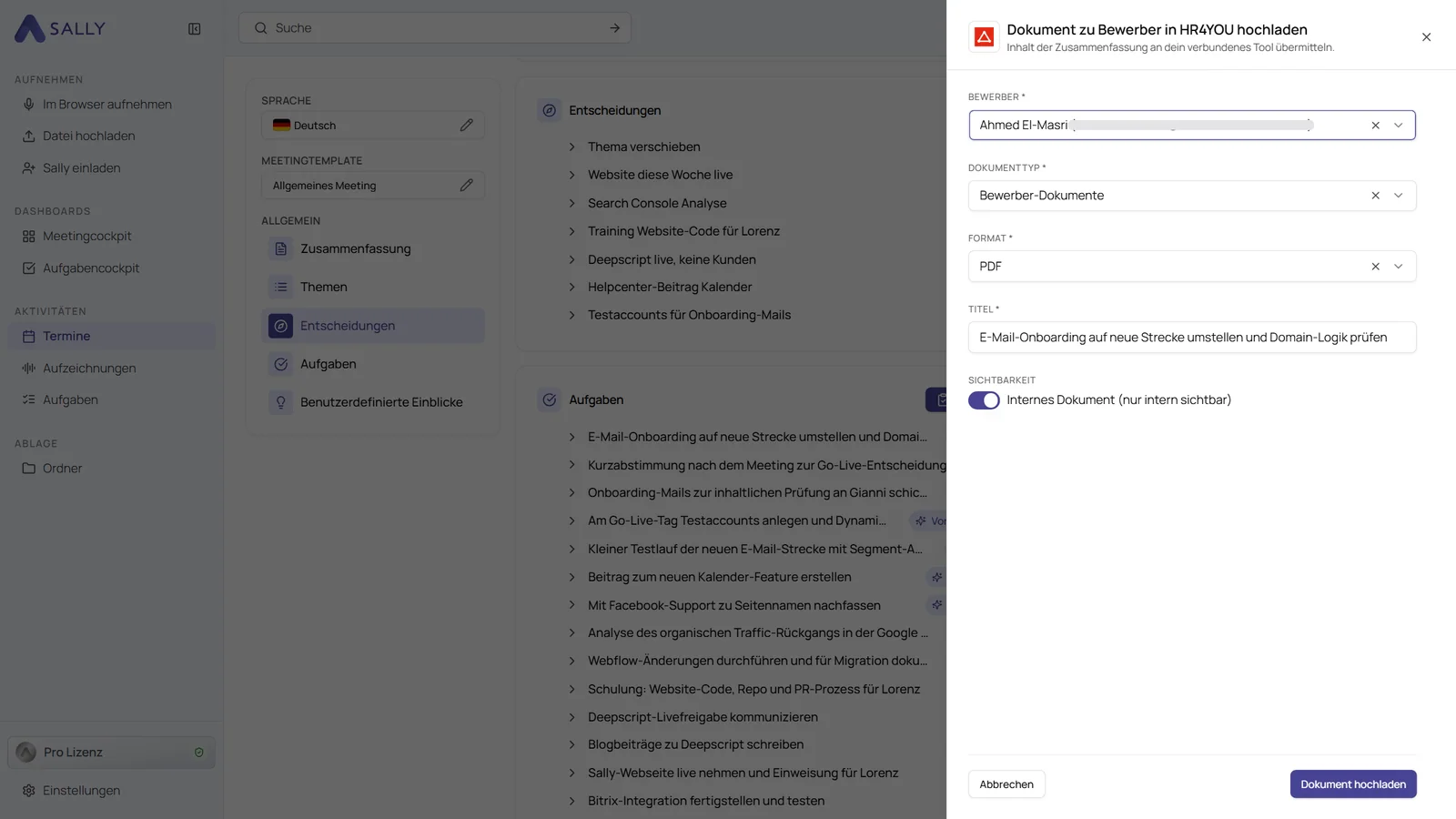Open Termine in the sidebar
Image resolution: width=1456 pixels, height=819 pixels.
coord(112,337)
